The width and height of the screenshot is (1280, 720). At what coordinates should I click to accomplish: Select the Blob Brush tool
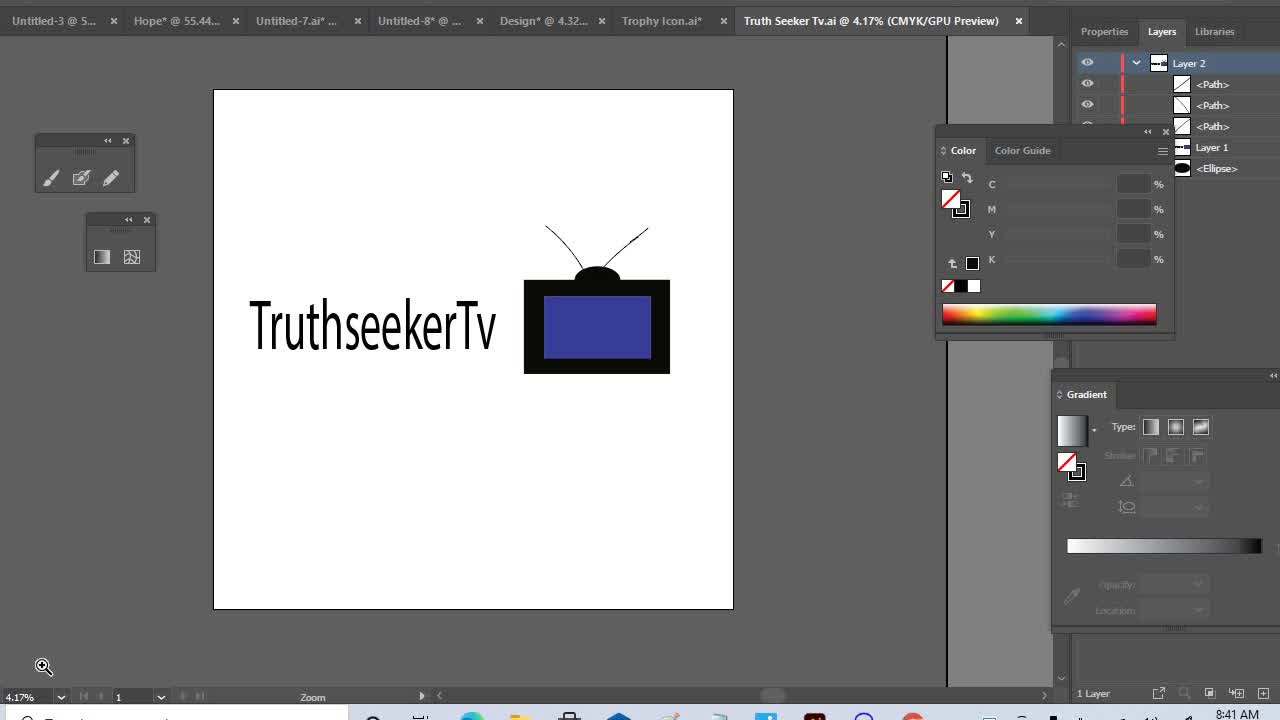click(x=81, y=178)
